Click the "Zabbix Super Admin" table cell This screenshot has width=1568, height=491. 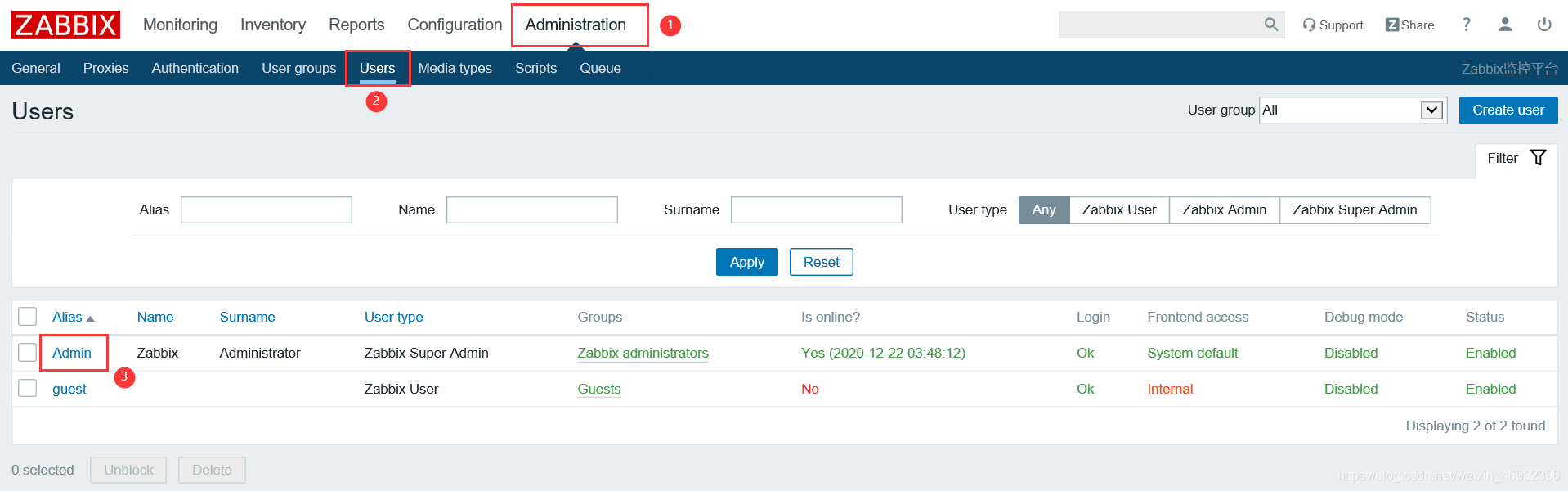point(427,353)
